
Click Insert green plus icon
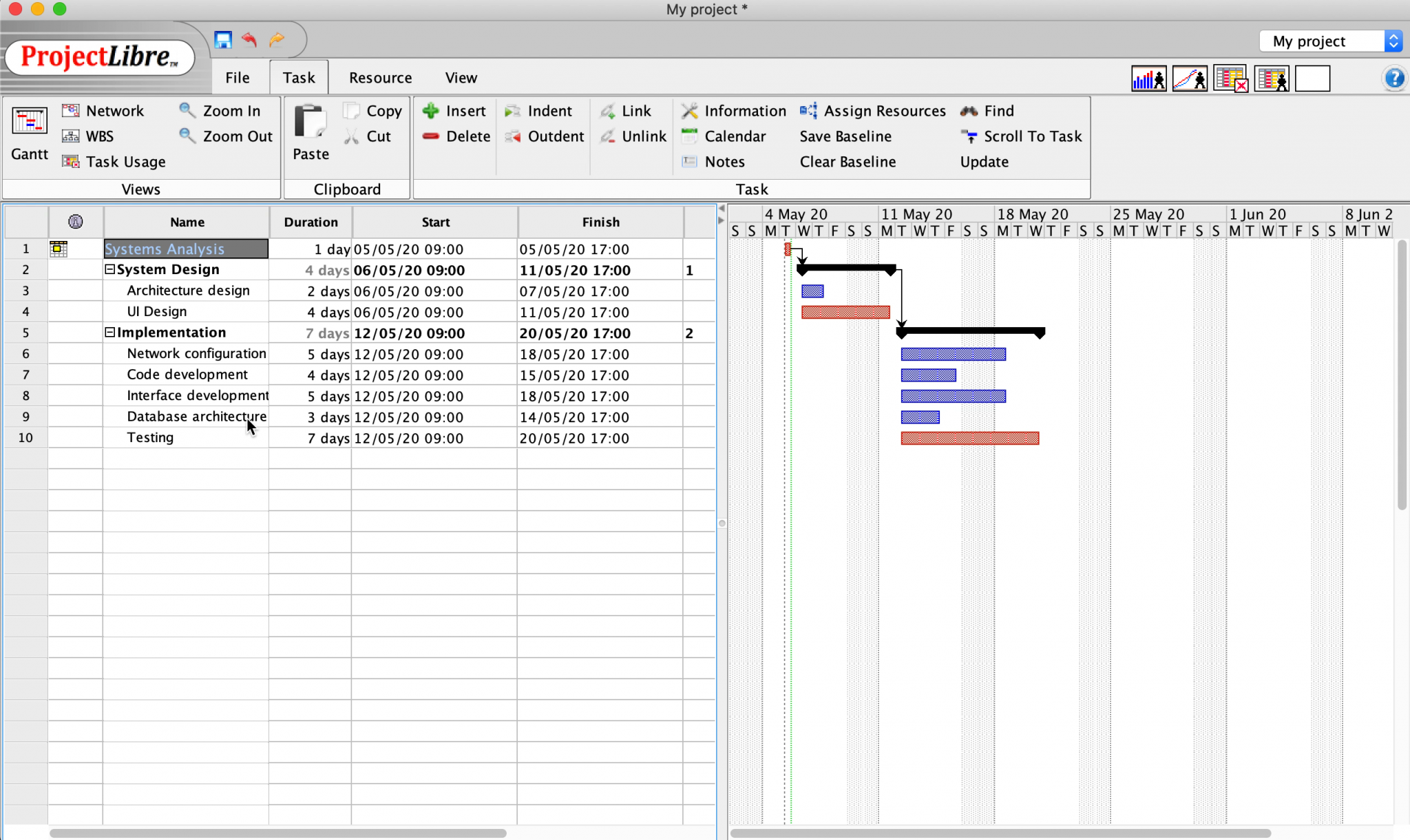coord(431,111)
